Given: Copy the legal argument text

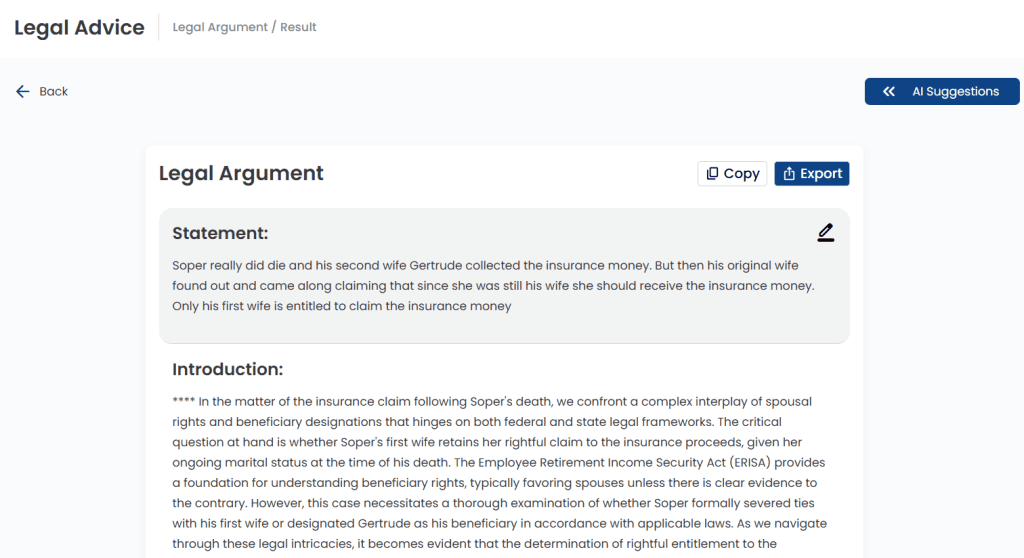Looking at the screenshot, I should 732,174.
